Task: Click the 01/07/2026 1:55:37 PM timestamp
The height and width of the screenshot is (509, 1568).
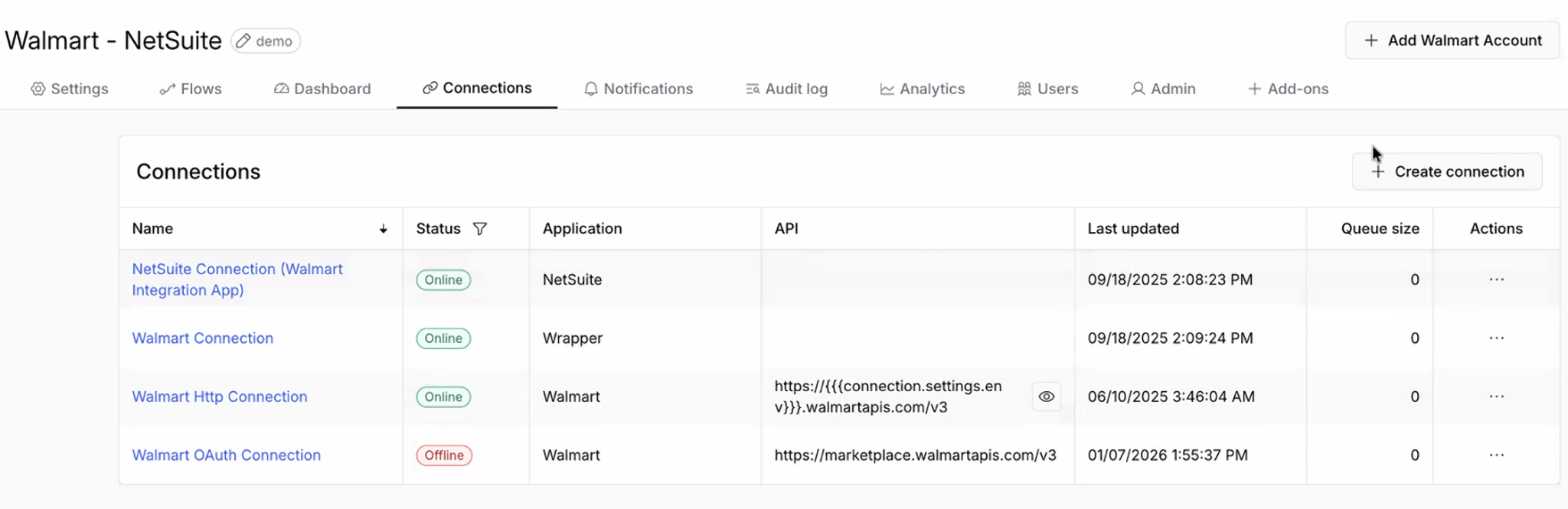Action: point(1168,455)
